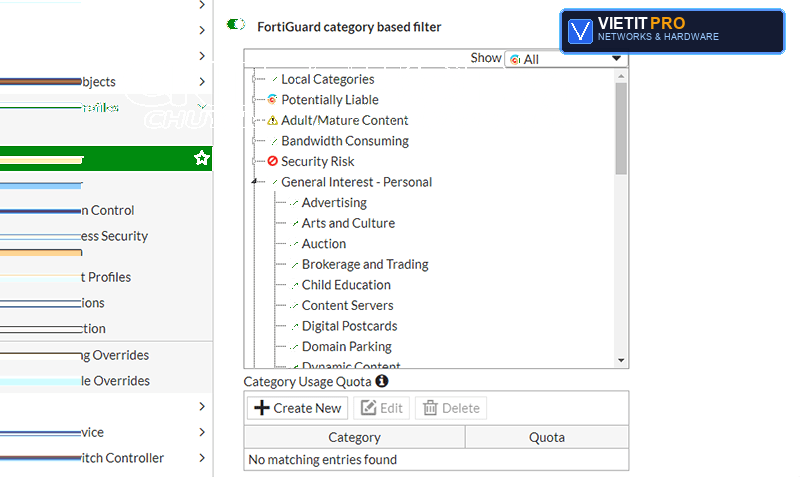Click the Security Risk block icon
Screen dimensions: 800x477
point(272,161)
